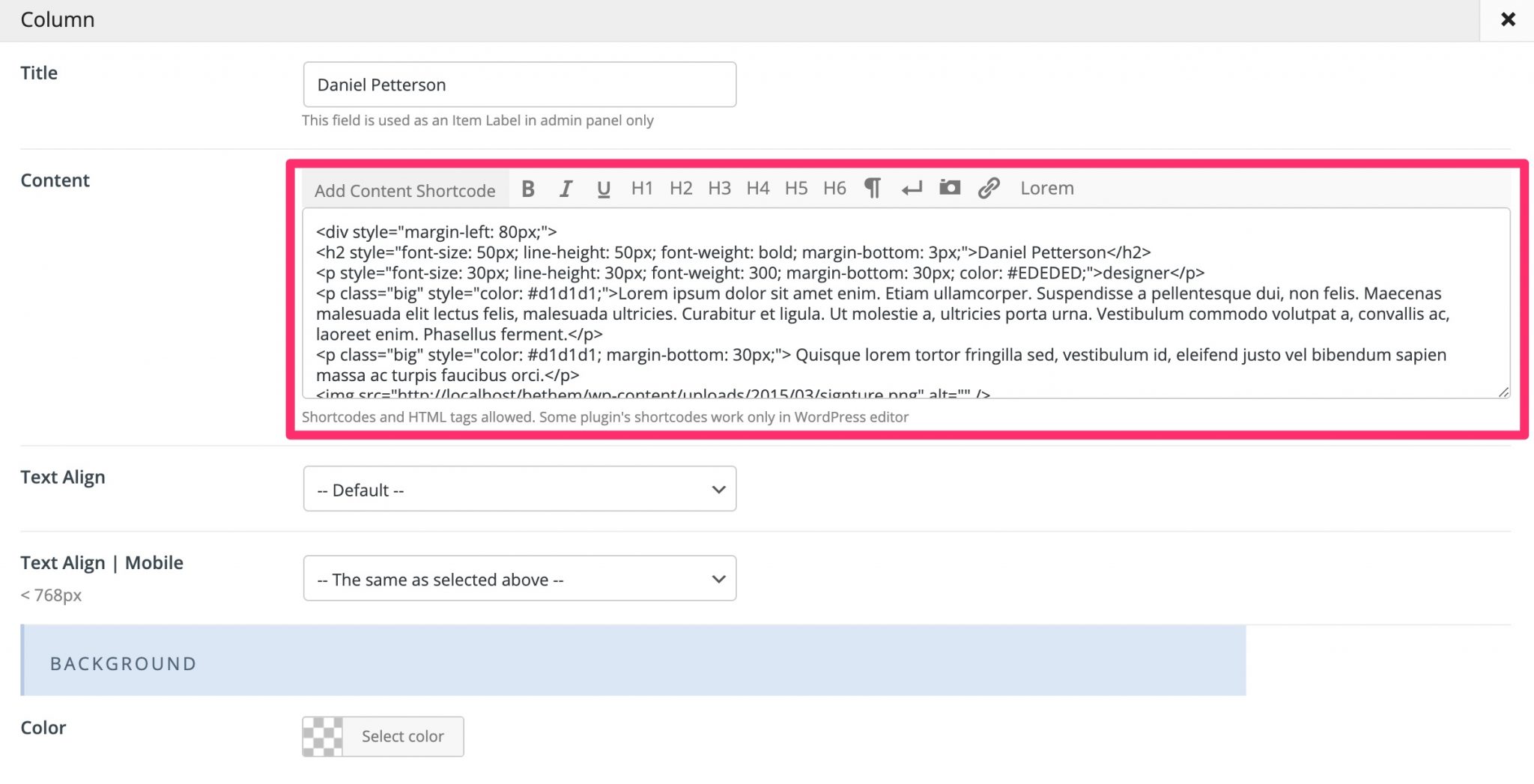Toggle bold formatting in the Content toolbar
Screen dimensions: 1534x784
[528, 189]
